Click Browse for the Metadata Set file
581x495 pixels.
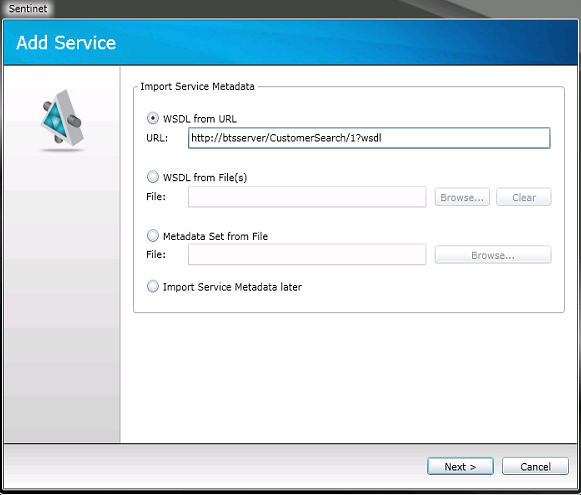493,255
